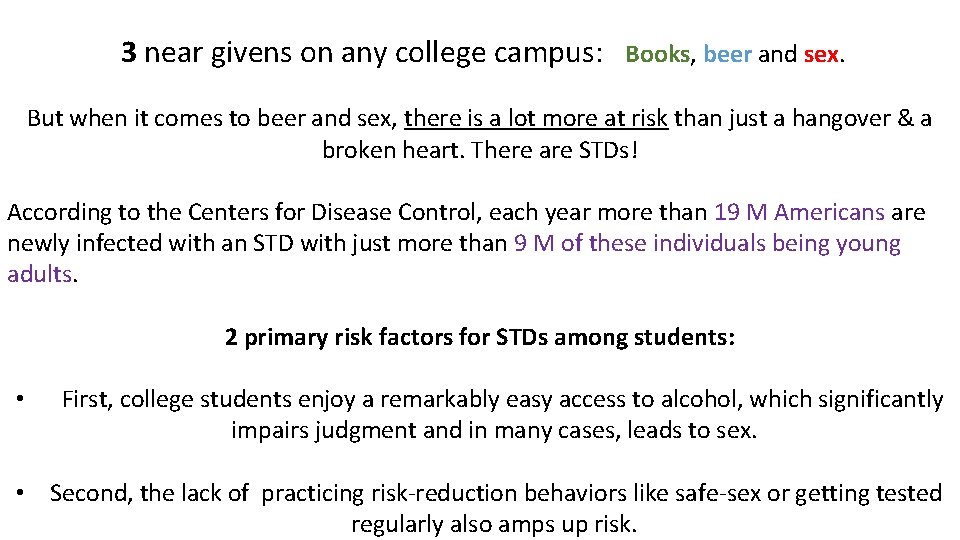Click 'near givens on any college campus' title
This screenshot has height=540, width=960.
pos(369,53)
